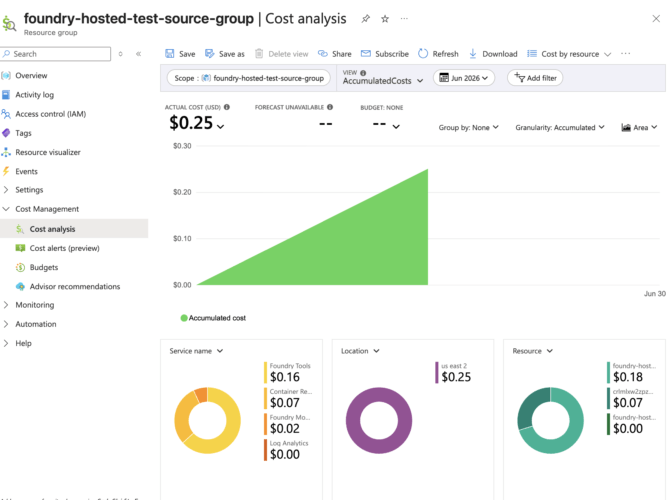Collapse the sidebar with double chevron
This screenshot has height=500, width=670.
click(138, 54)
